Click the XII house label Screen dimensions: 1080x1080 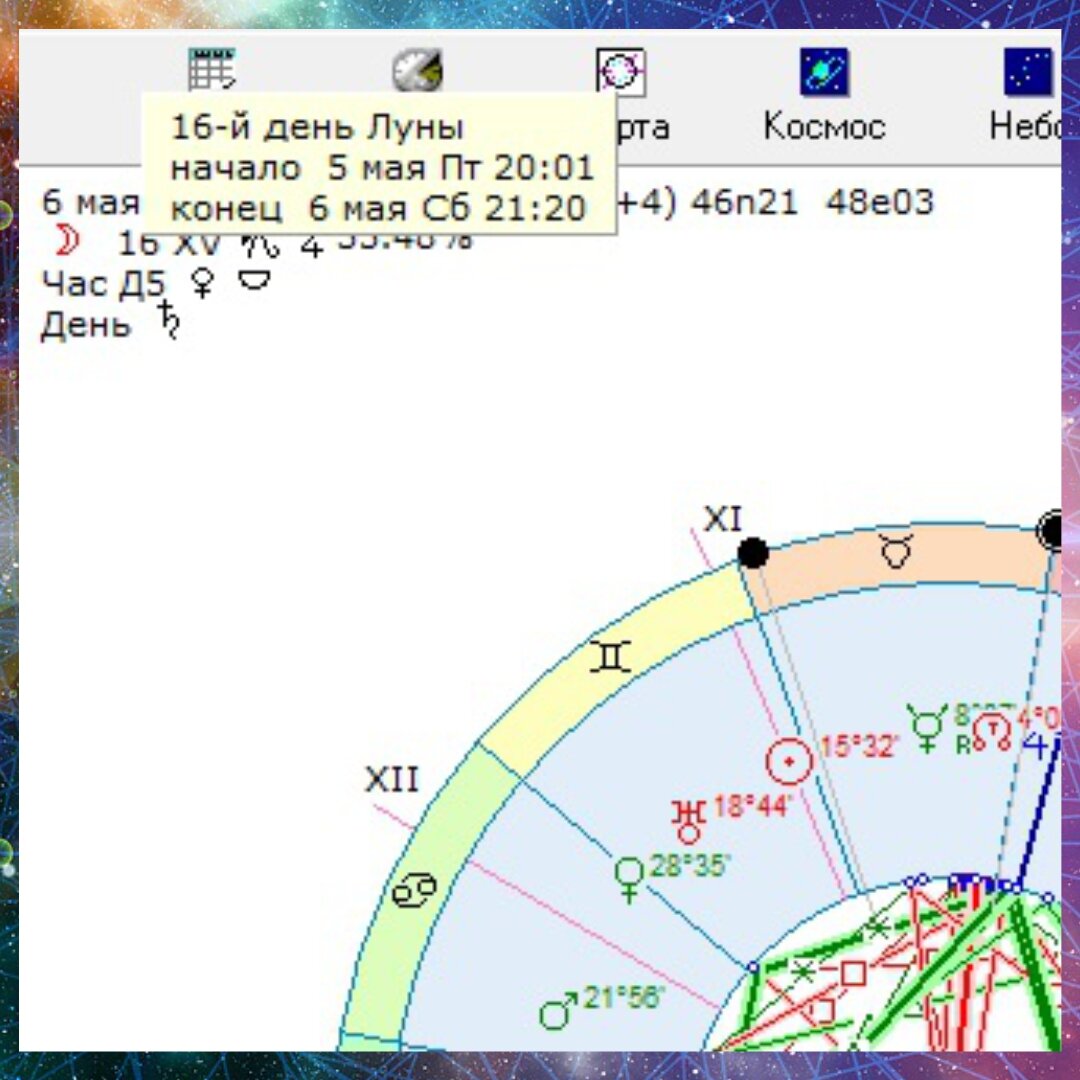[x=391, y=780]
